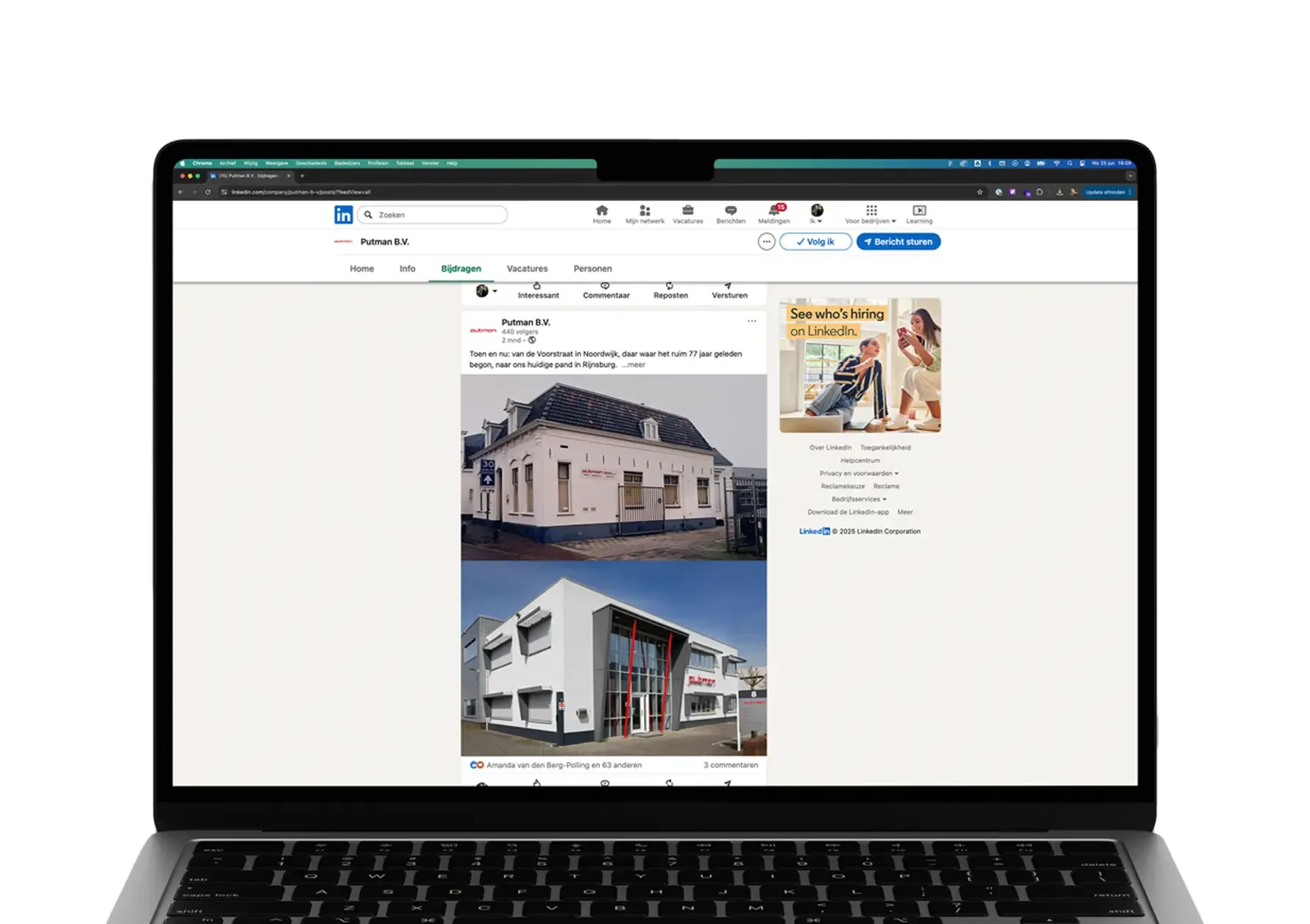The image size is (1310, 924).
Task: Close the Putman B.V. browser tab
Action: (288, 176)
